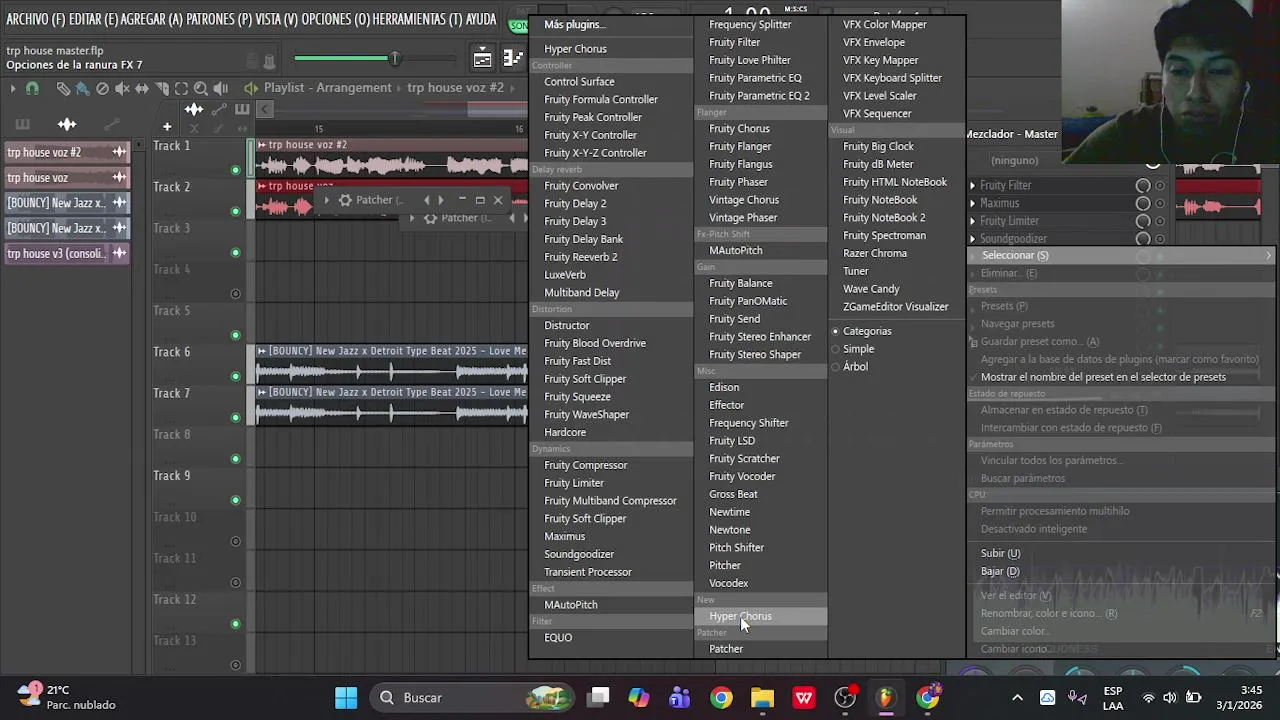
Task: Click the left arrow scroll button above timeline
Action: 265,109
